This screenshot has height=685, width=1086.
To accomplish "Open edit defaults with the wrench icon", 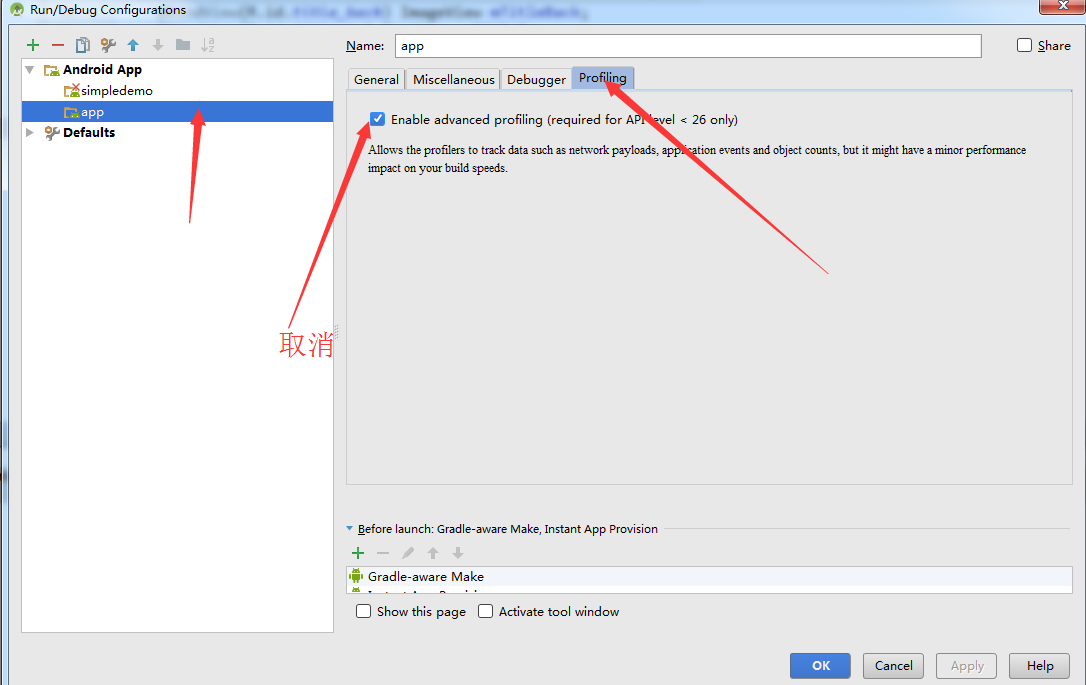I will (107, 44).
